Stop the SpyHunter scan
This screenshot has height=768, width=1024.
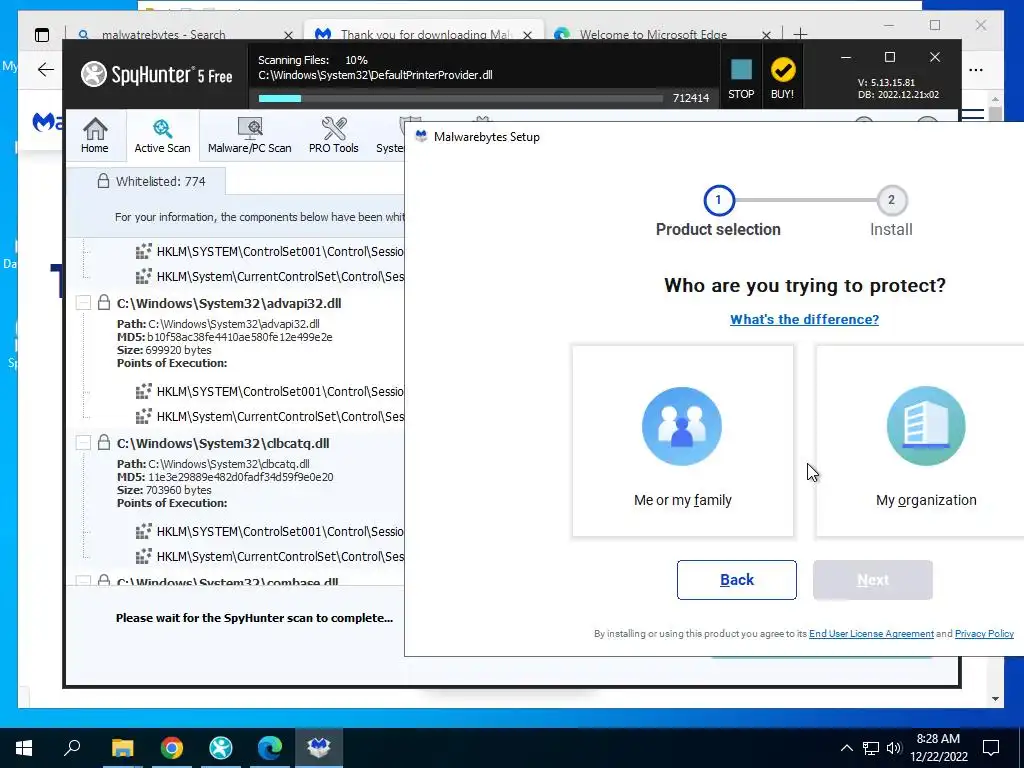pos(741,79)
